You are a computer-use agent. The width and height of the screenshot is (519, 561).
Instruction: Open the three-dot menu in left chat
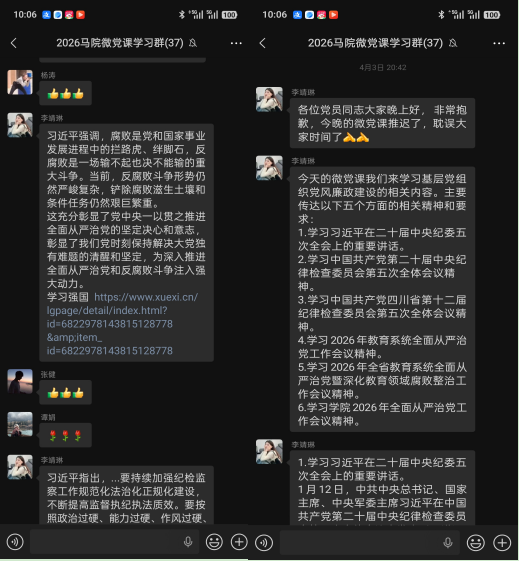[236, 43]
